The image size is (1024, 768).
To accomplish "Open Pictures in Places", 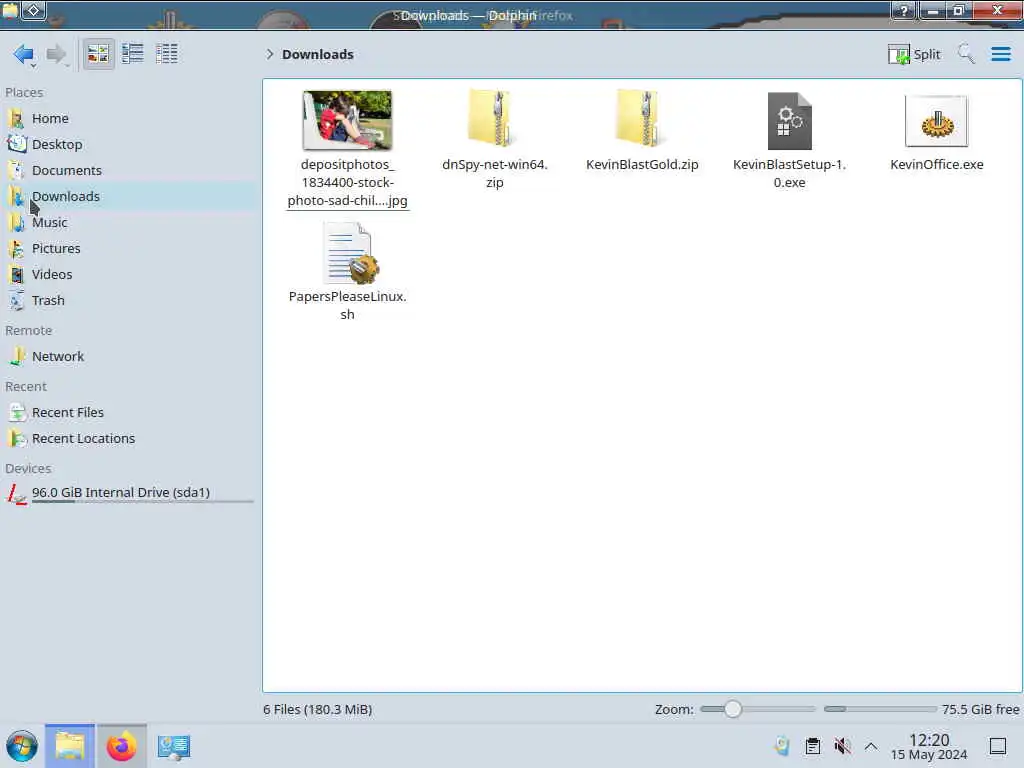I will tap(128, 249).
